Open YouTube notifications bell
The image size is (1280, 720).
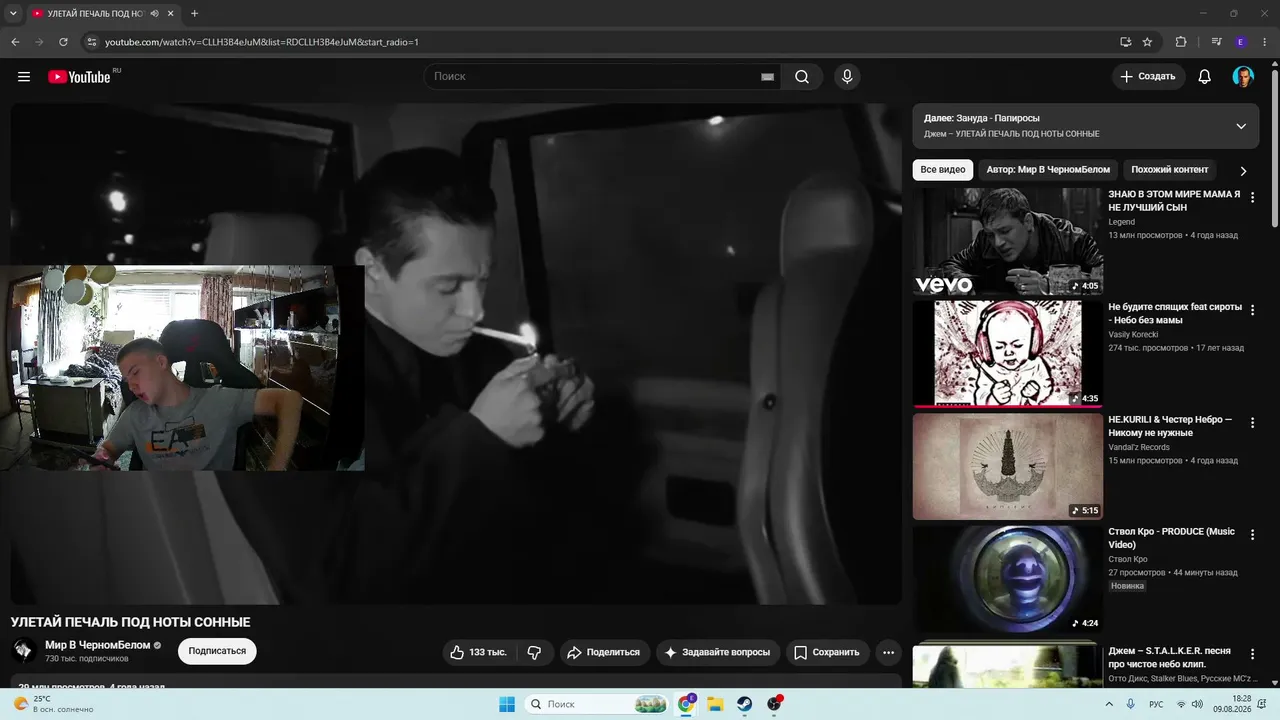point(1205,77)
